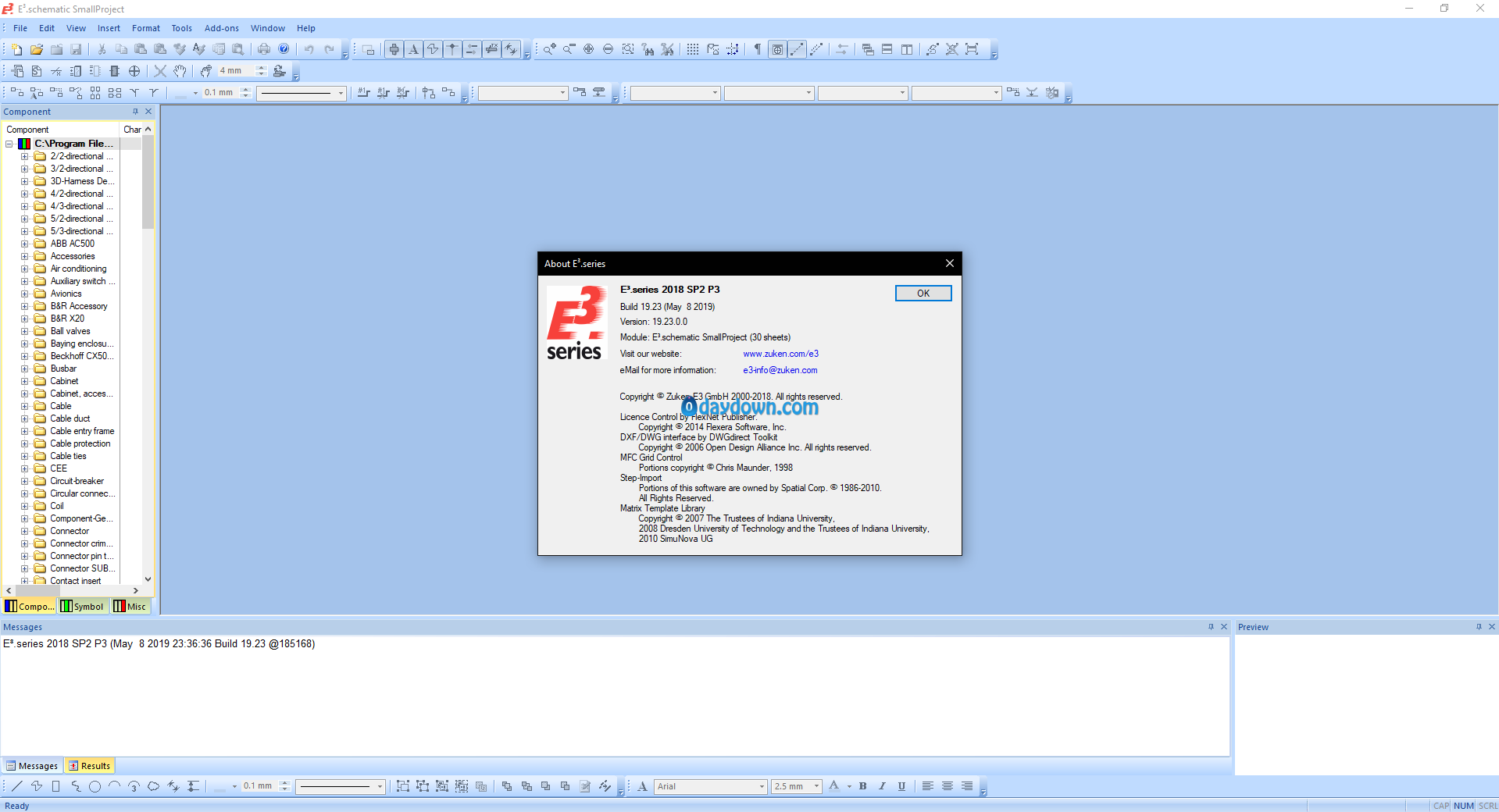Click the New project icon
The height and width of the screenshot is (812, 1499).
coord(17,49)
